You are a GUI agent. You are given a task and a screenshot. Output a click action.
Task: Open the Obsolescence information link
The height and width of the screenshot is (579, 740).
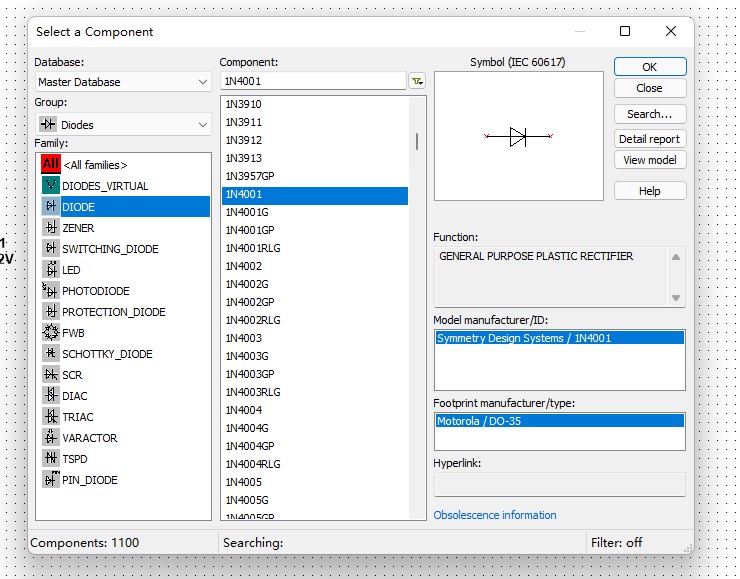pos(495,515)
